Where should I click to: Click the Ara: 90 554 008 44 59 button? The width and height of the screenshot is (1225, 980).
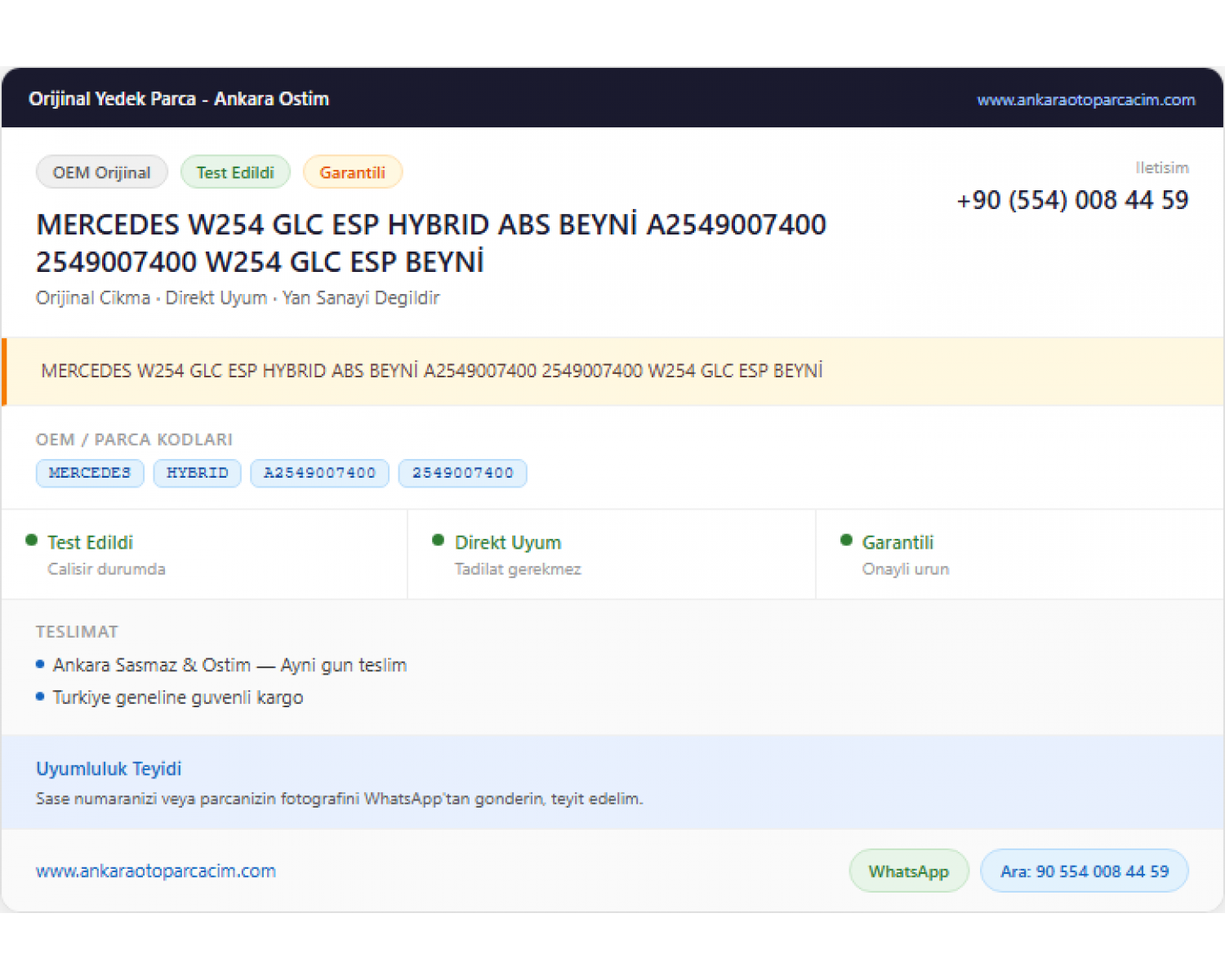click(x=1085, y=871)
